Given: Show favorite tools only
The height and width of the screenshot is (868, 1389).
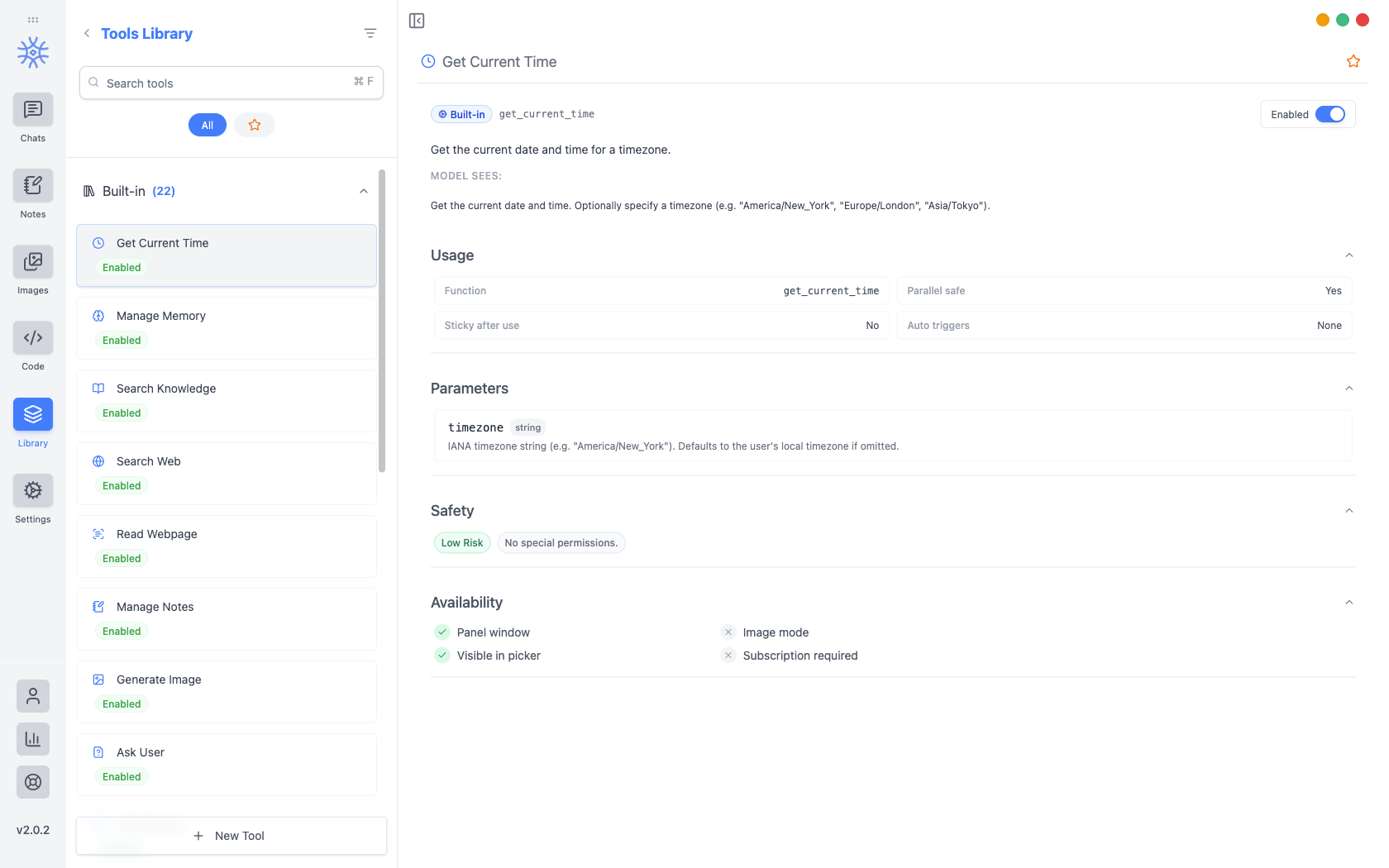Looking at the screenshot, I should tap(255, 125).
